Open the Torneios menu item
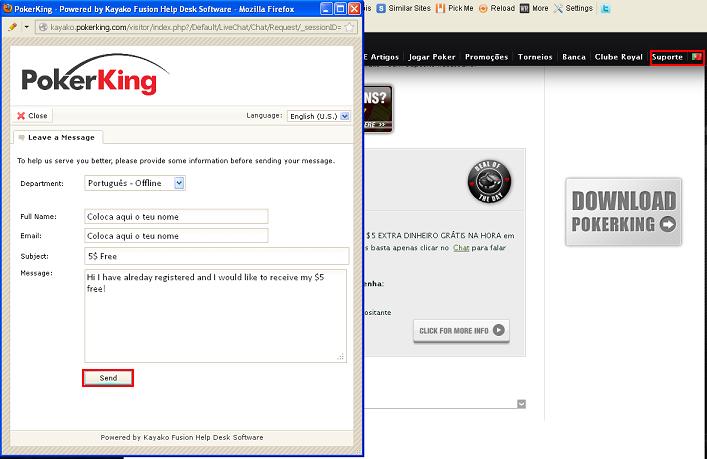Screen dimensions: 707x459 click(535, 57)
